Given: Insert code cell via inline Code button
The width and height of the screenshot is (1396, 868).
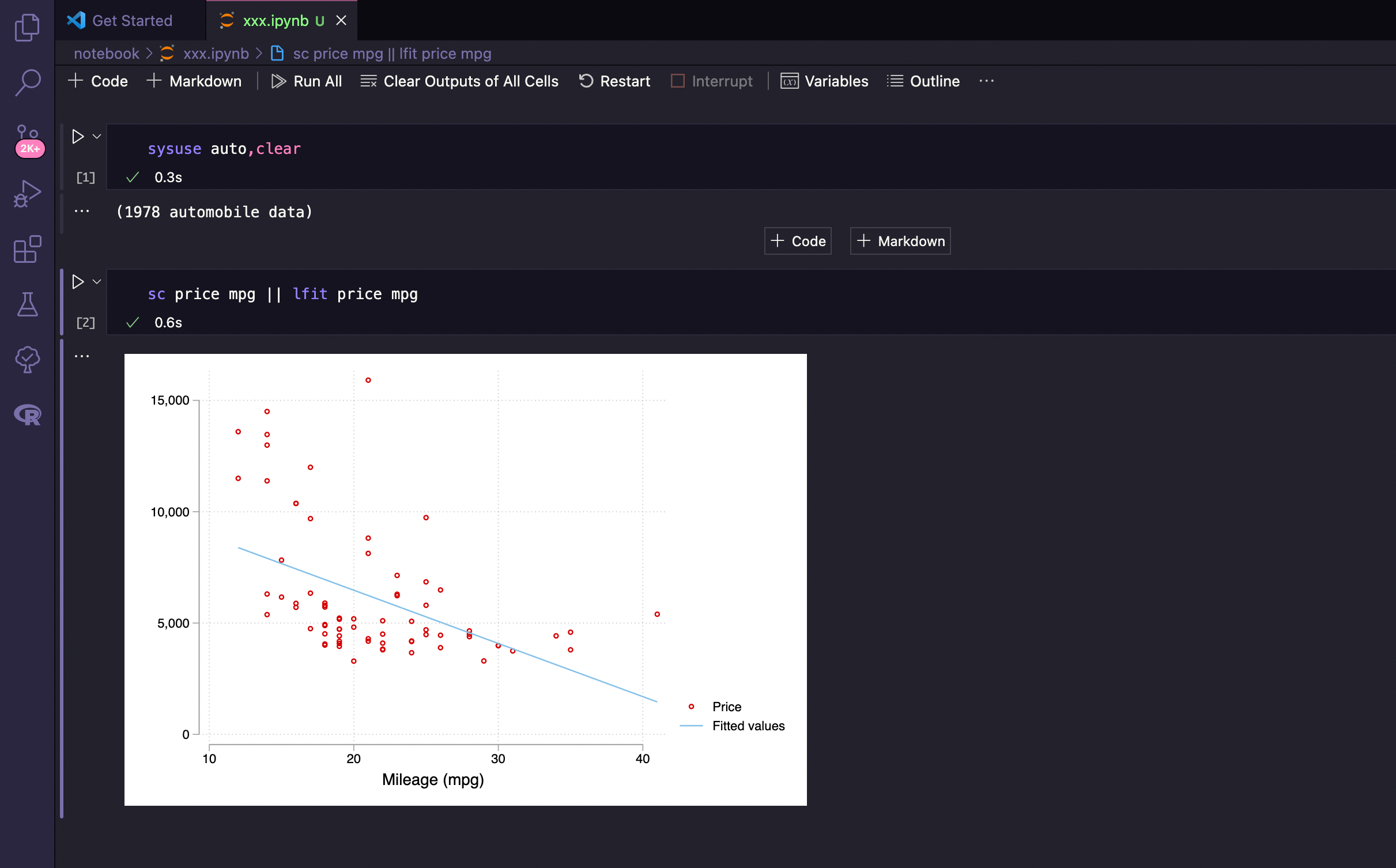Looking at the screenshot, I should (x=798, y=241).
